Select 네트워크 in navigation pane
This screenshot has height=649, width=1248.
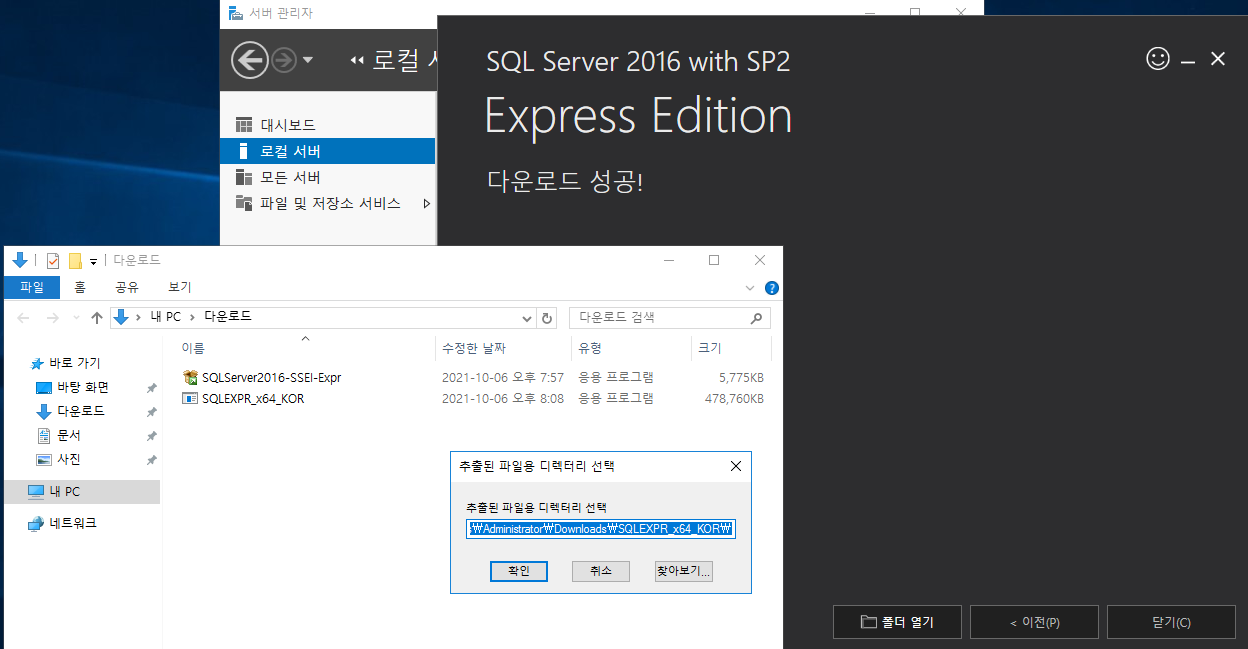tap(73, 523)
